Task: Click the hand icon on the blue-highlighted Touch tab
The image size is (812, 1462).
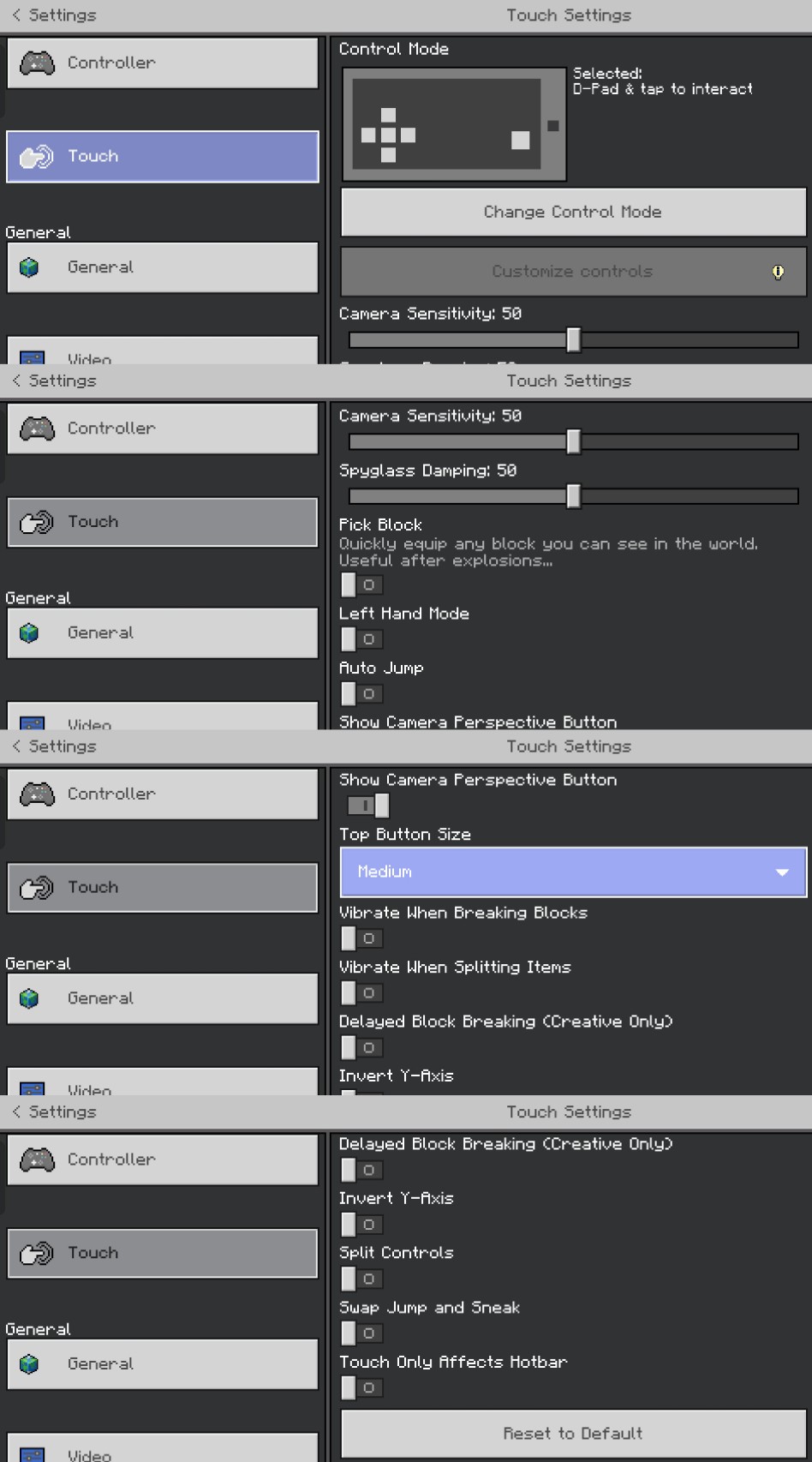Action: pos(36,157)
